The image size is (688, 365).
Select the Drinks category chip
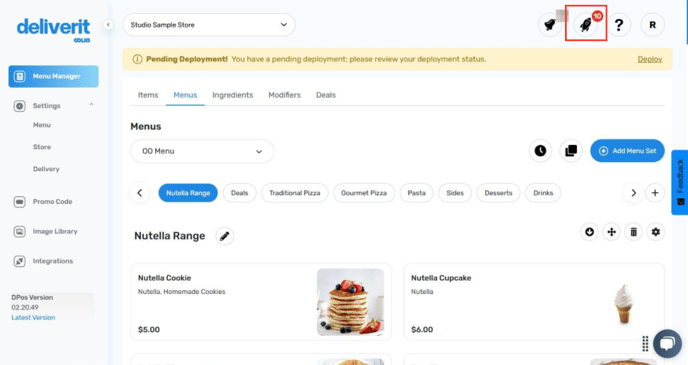[x=543, y=193]
